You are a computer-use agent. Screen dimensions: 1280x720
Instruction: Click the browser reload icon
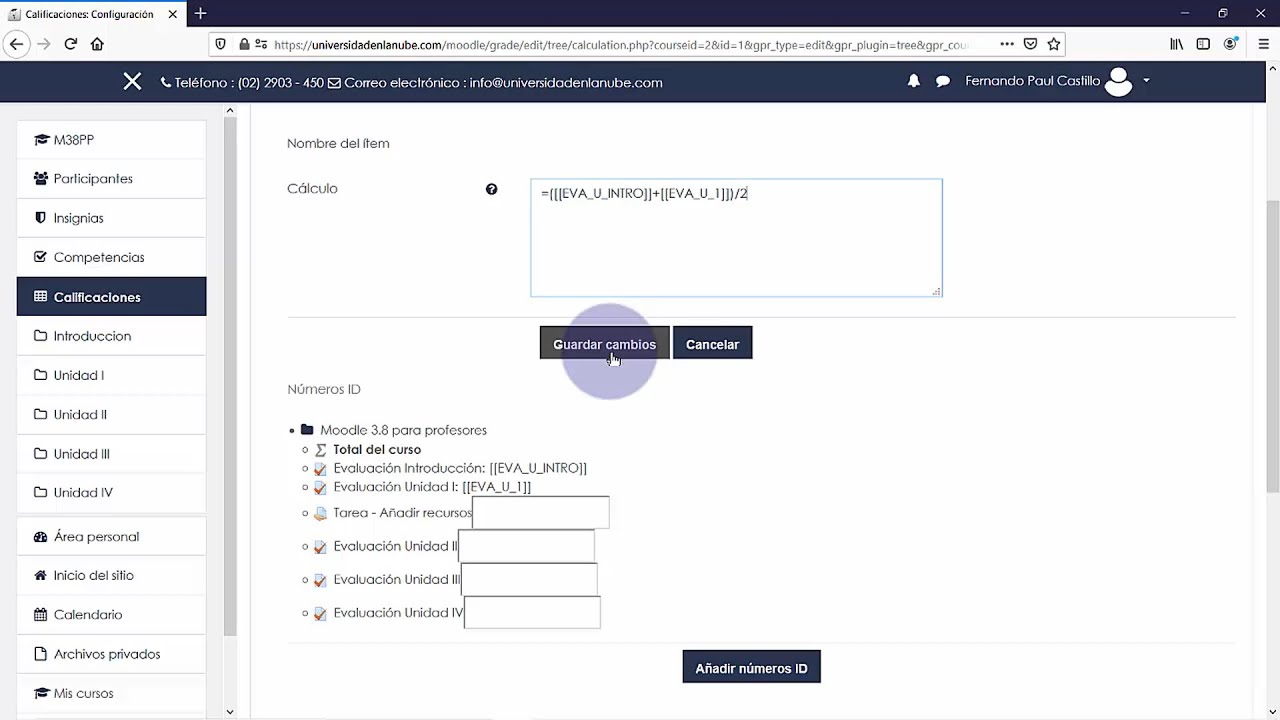[x=71, y=44]
